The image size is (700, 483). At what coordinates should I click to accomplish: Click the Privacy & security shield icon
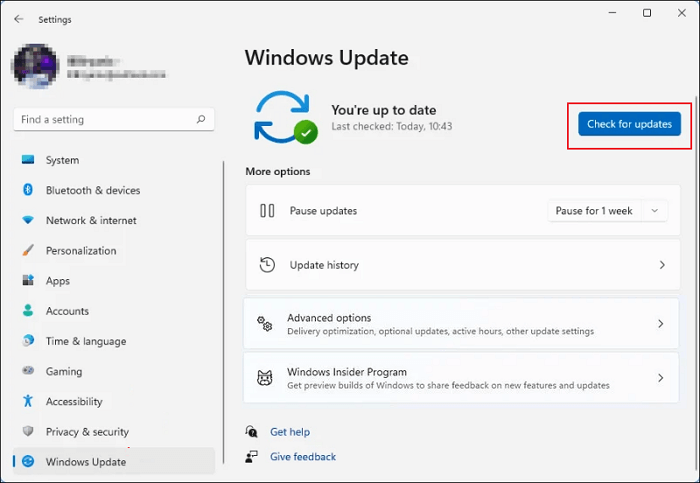coord(28,432)
